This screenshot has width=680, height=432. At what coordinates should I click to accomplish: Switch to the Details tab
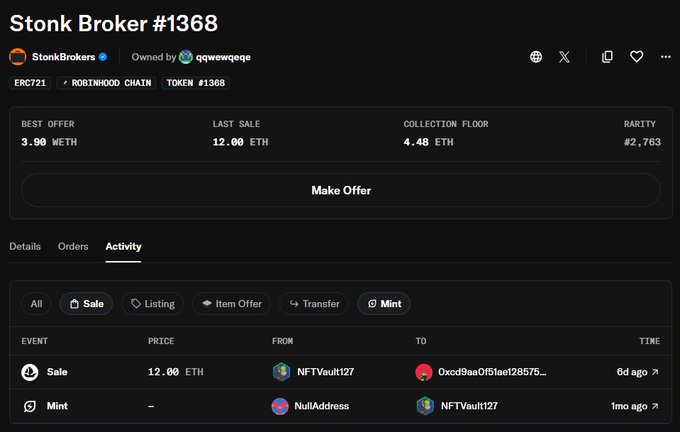pos(25,246)
